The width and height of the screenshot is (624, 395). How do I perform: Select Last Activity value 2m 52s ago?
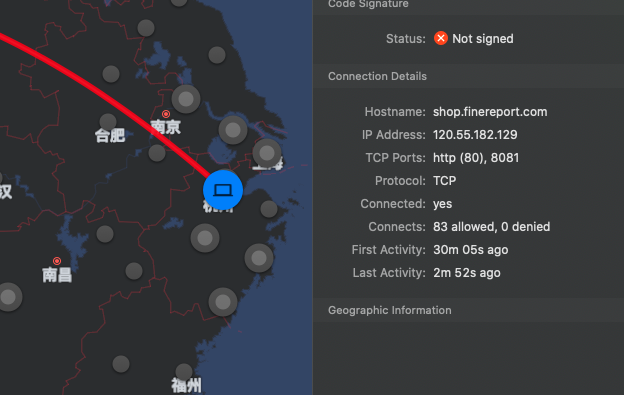coord(467,273)
